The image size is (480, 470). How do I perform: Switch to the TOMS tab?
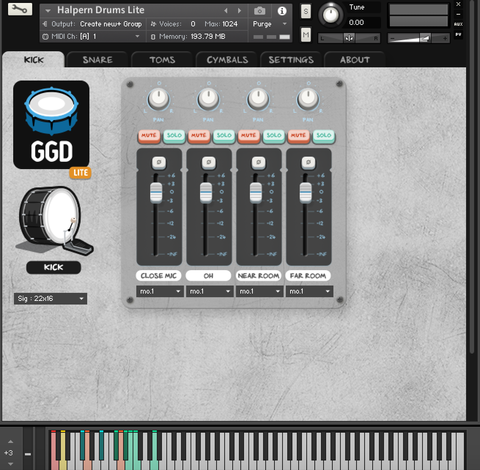pyautogui.click(x=162, y=60)
